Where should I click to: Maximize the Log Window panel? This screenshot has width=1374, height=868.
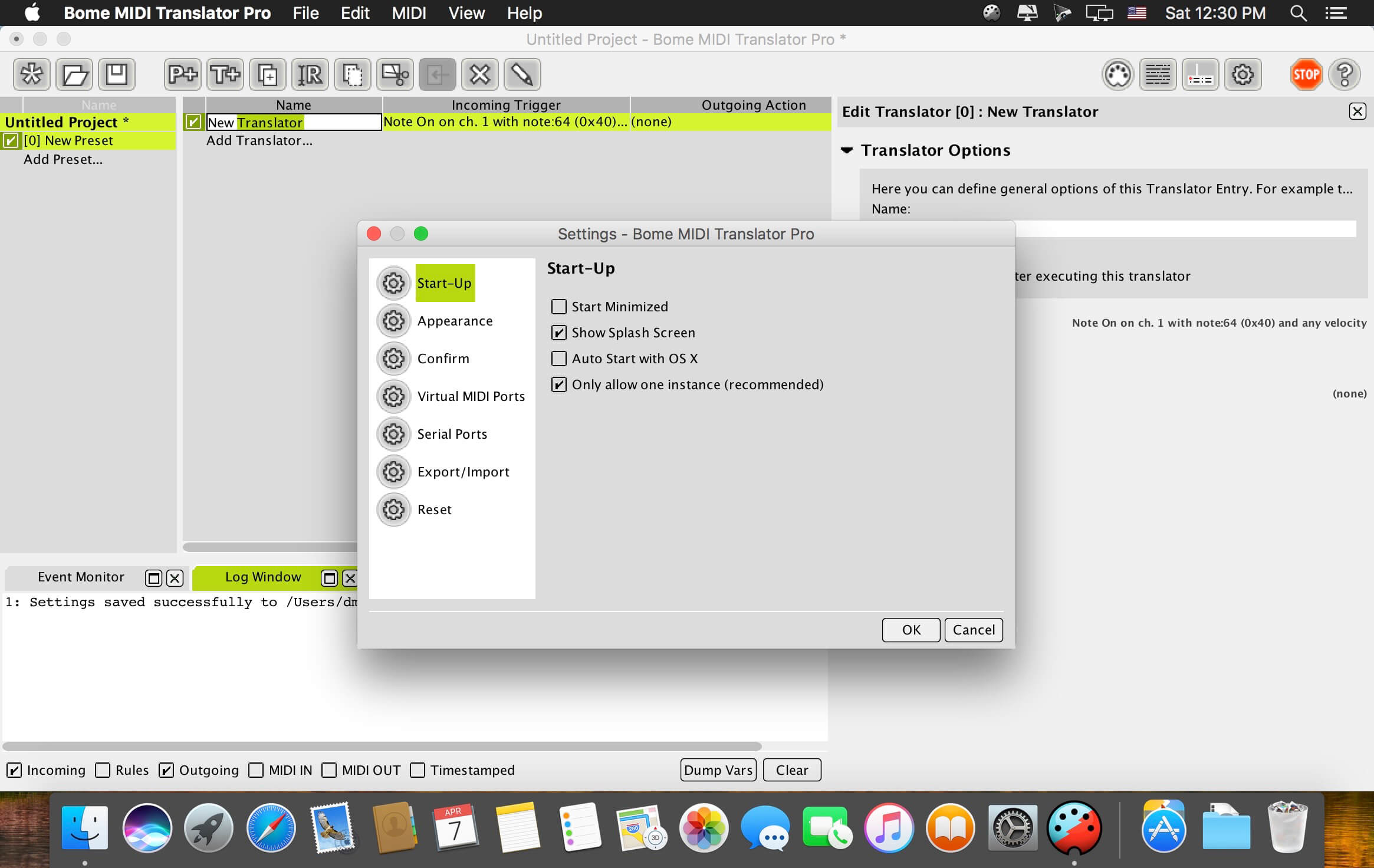coord(330,578)
